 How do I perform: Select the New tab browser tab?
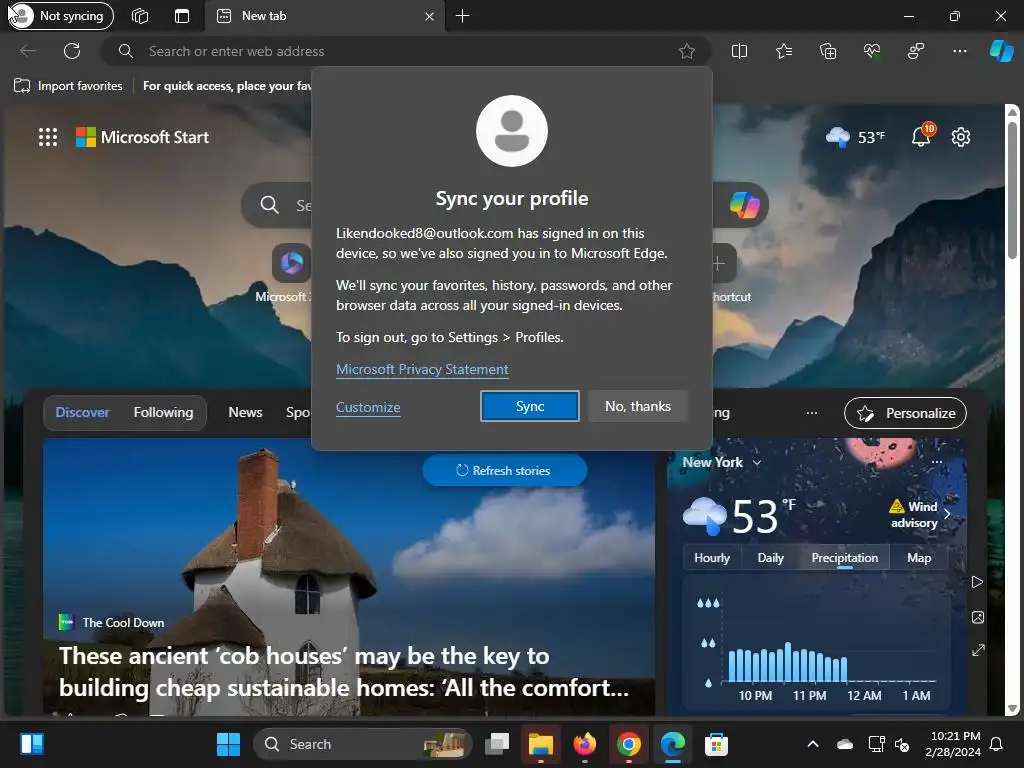(x=325, y=16)
